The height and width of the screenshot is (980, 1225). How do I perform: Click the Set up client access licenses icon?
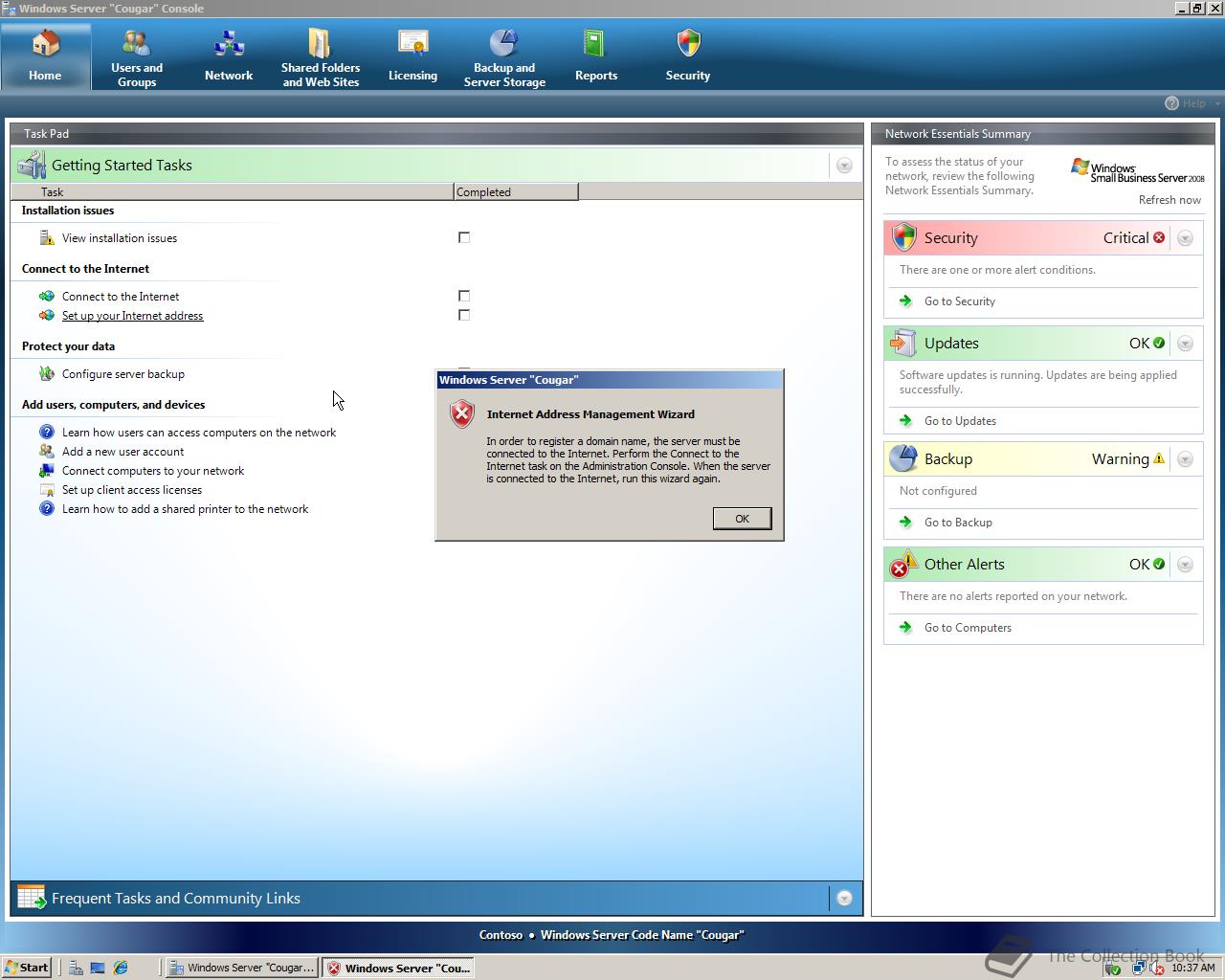point(47,489)
